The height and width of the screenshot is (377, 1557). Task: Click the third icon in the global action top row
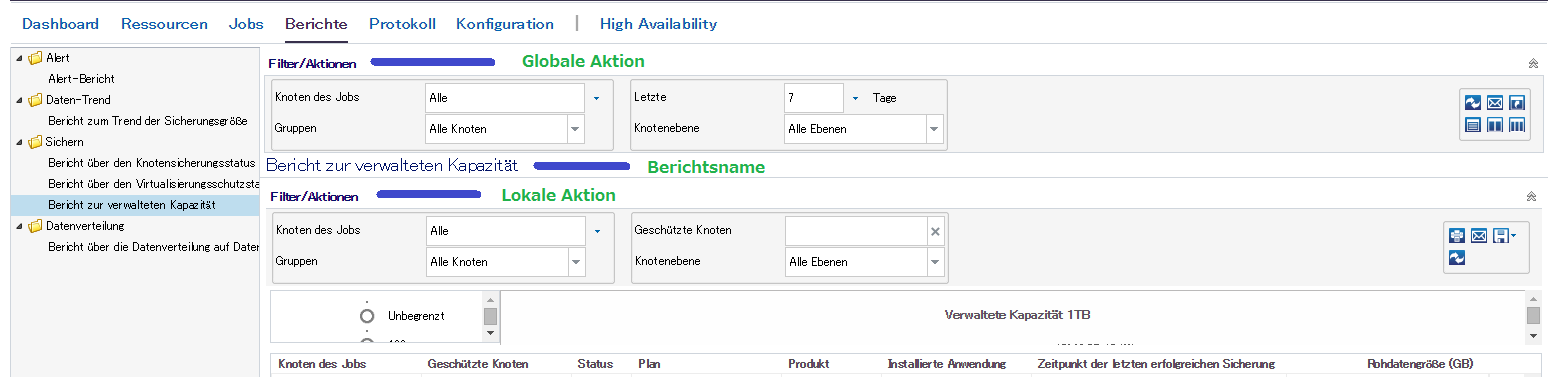(1517, 103)
